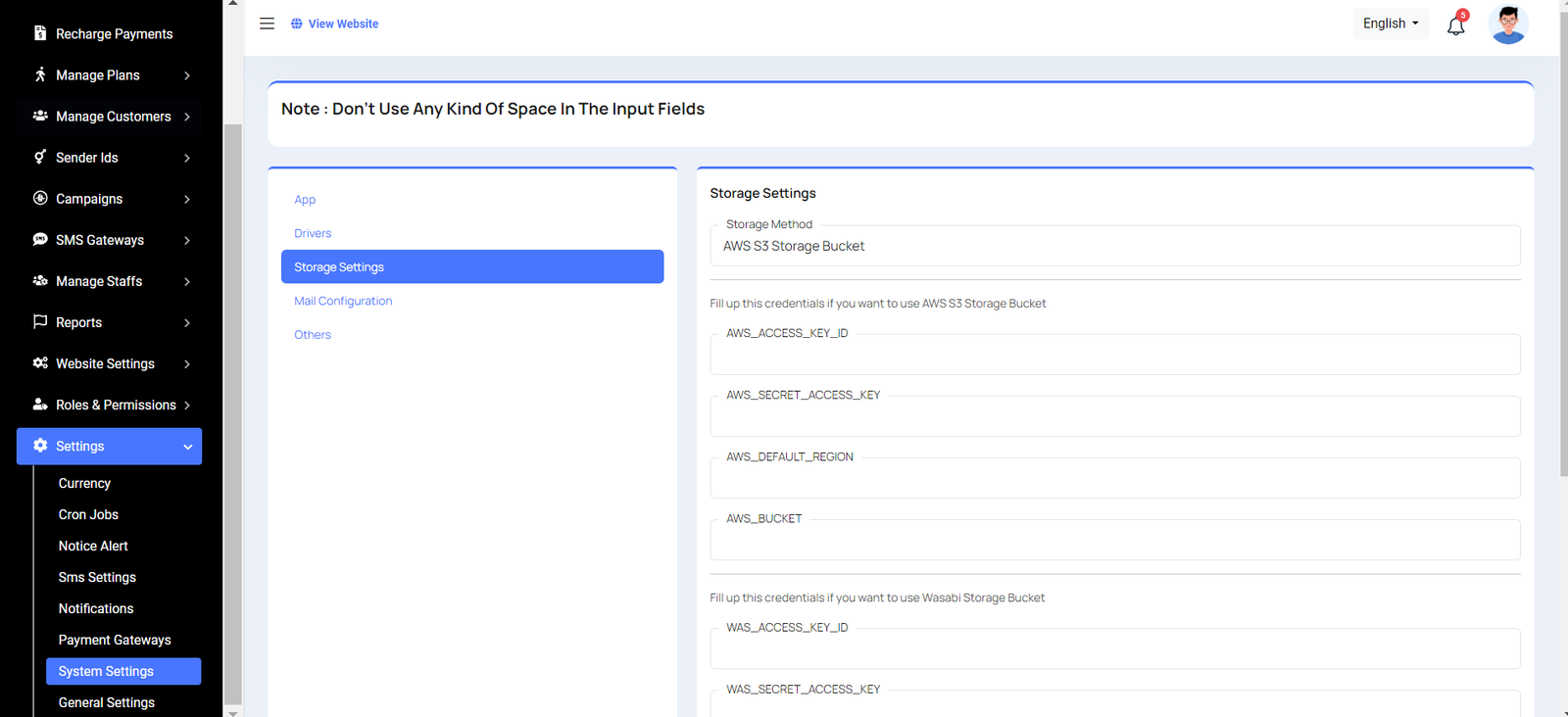This screenshot has height=717, width=1568.
Task: Switch to the Mail Configuration tab
Action: coord(343,301)
